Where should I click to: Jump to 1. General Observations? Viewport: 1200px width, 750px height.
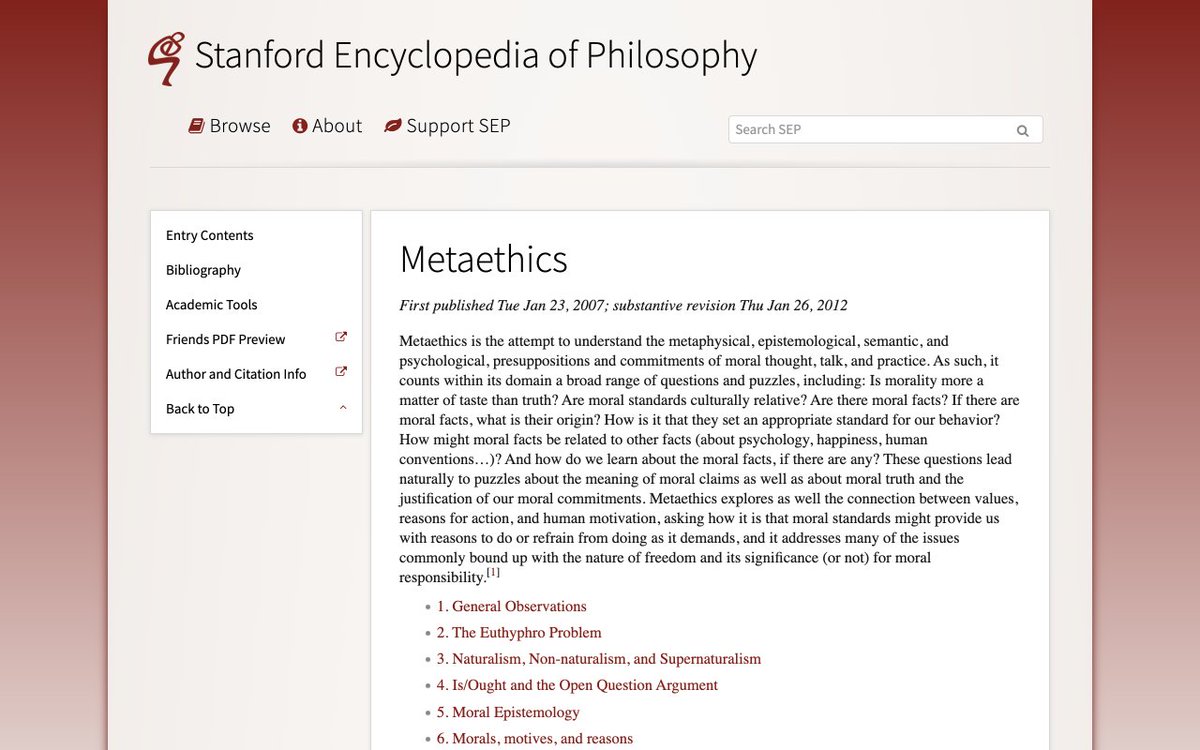click(x=512, y=606)
